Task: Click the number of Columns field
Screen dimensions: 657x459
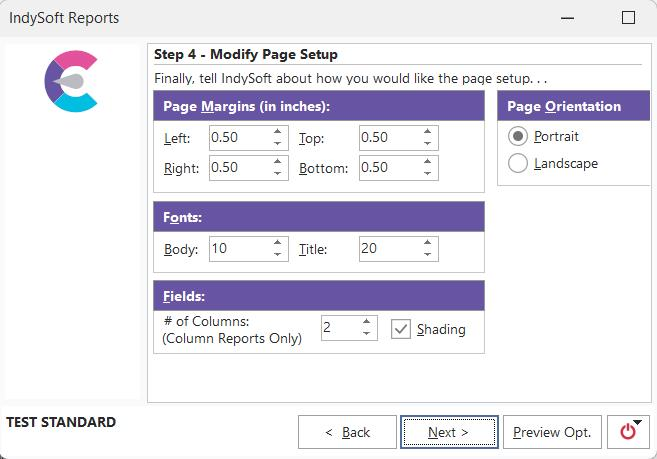Action: [338, 329]
